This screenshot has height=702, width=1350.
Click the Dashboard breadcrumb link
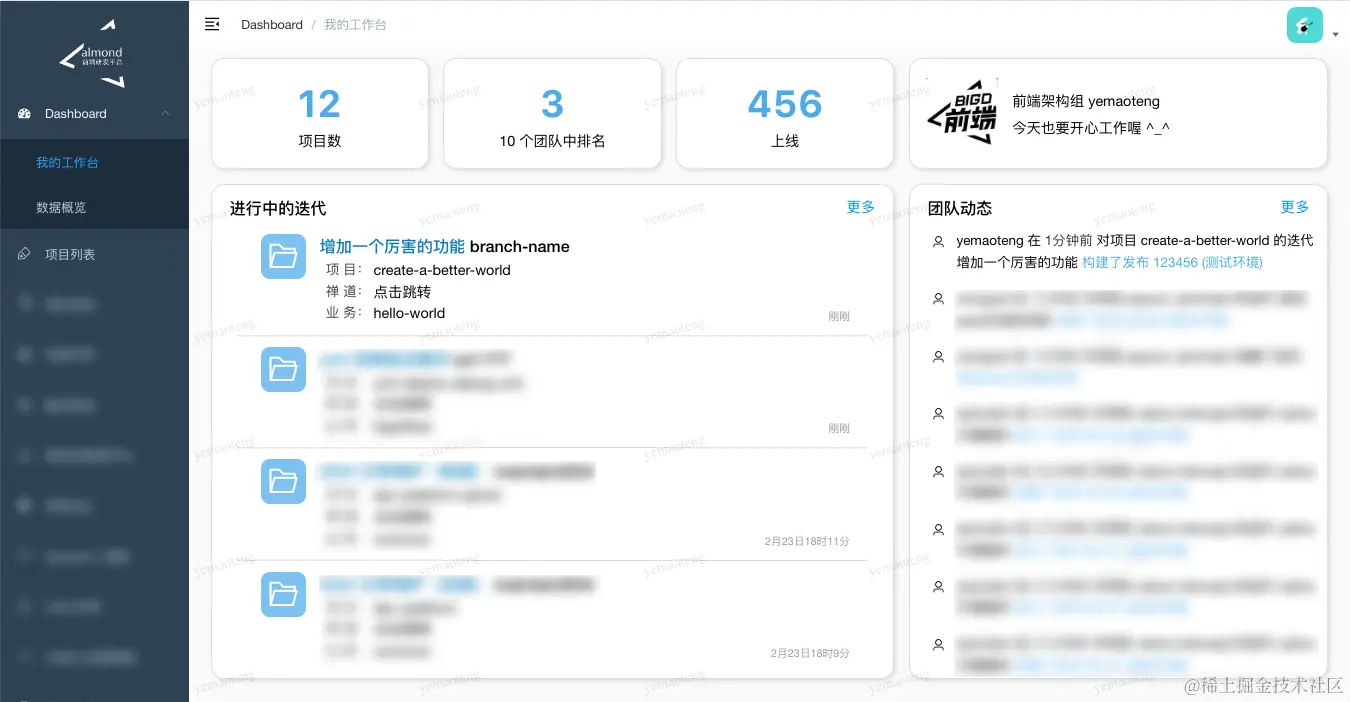pyautogui.click(x=272, y=25)
